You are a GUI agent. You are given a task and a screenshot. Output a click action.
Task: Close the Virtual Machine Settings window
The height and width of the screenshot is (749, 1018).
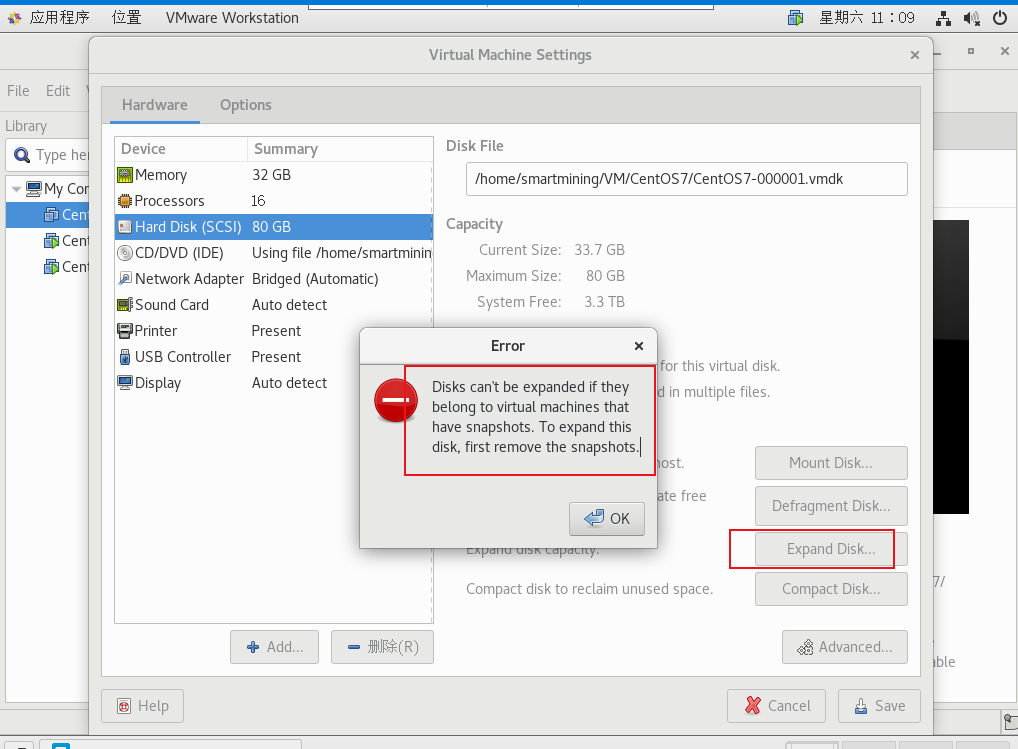(x=915, y=55)
